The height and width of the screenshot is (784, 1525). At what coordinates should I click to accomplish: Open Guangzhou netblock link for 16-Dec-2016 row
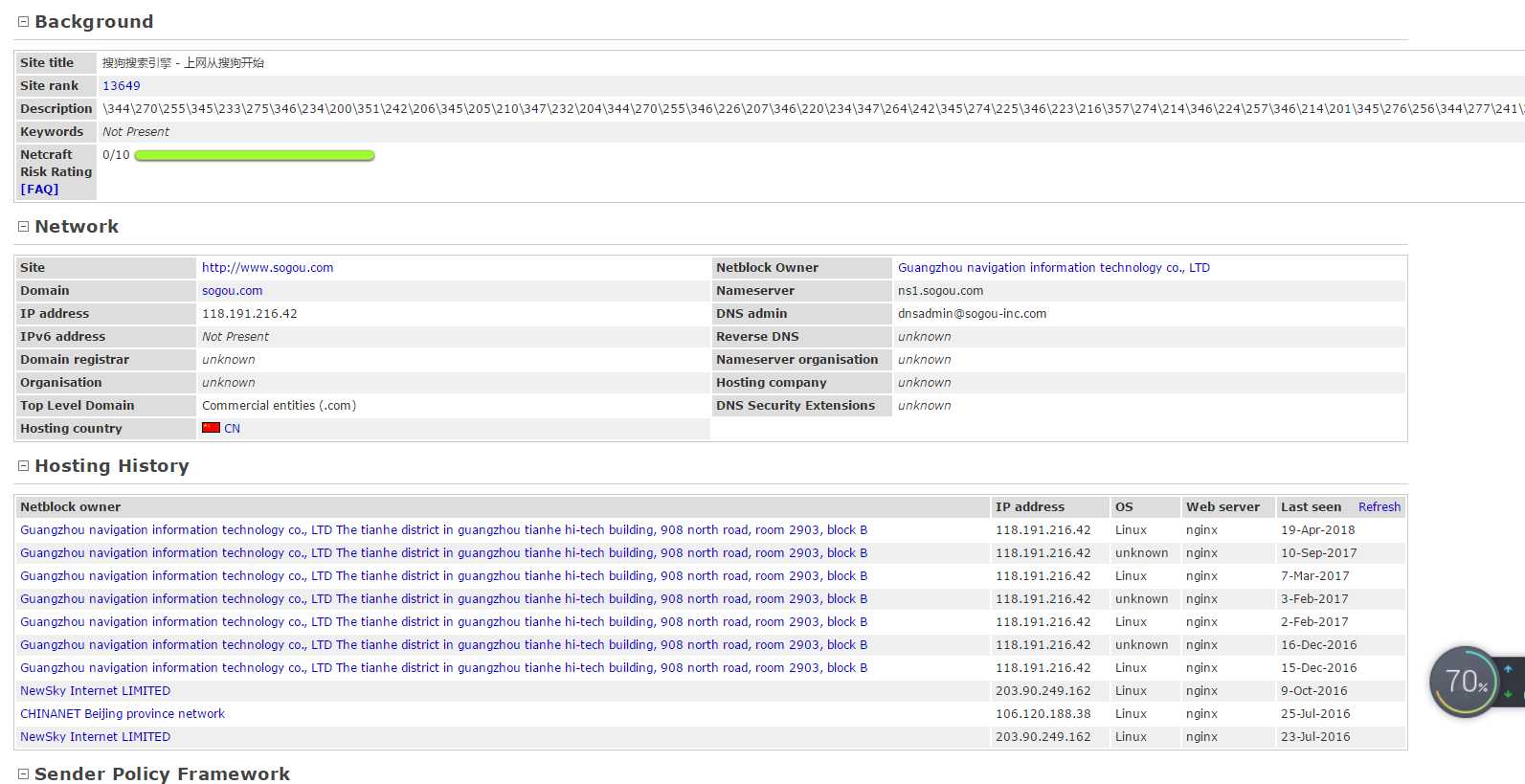(x=444, y=644)
